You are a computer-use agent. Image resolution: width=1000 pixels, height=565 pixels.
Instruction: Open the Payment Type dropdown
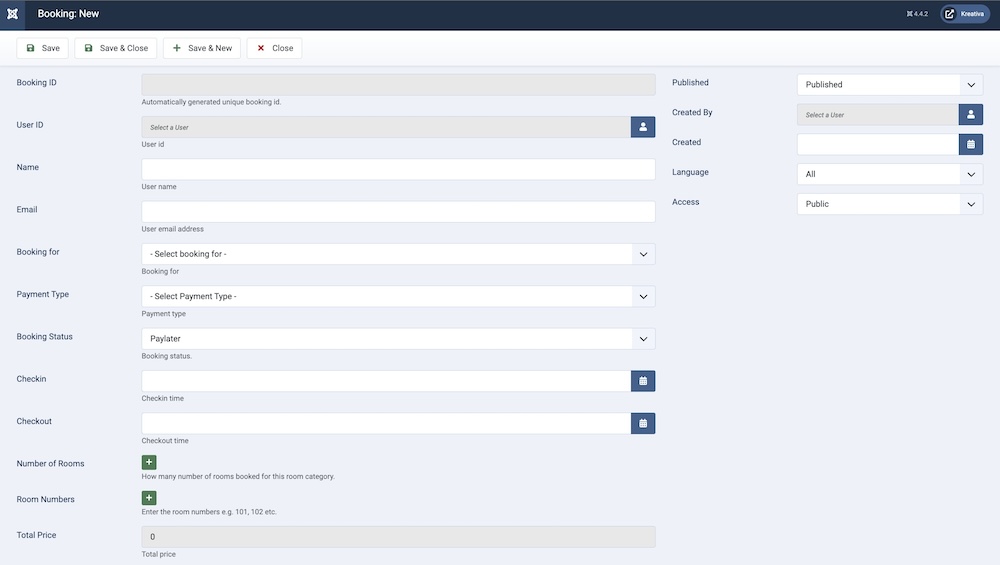pos(398,296)
